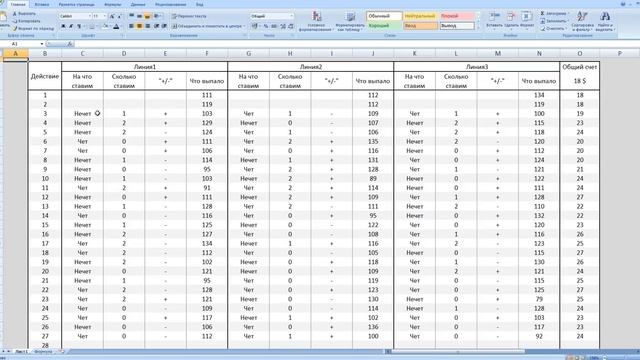640x360 pixels.
Task: Toggle underline formatting
Action: point(79,26)
